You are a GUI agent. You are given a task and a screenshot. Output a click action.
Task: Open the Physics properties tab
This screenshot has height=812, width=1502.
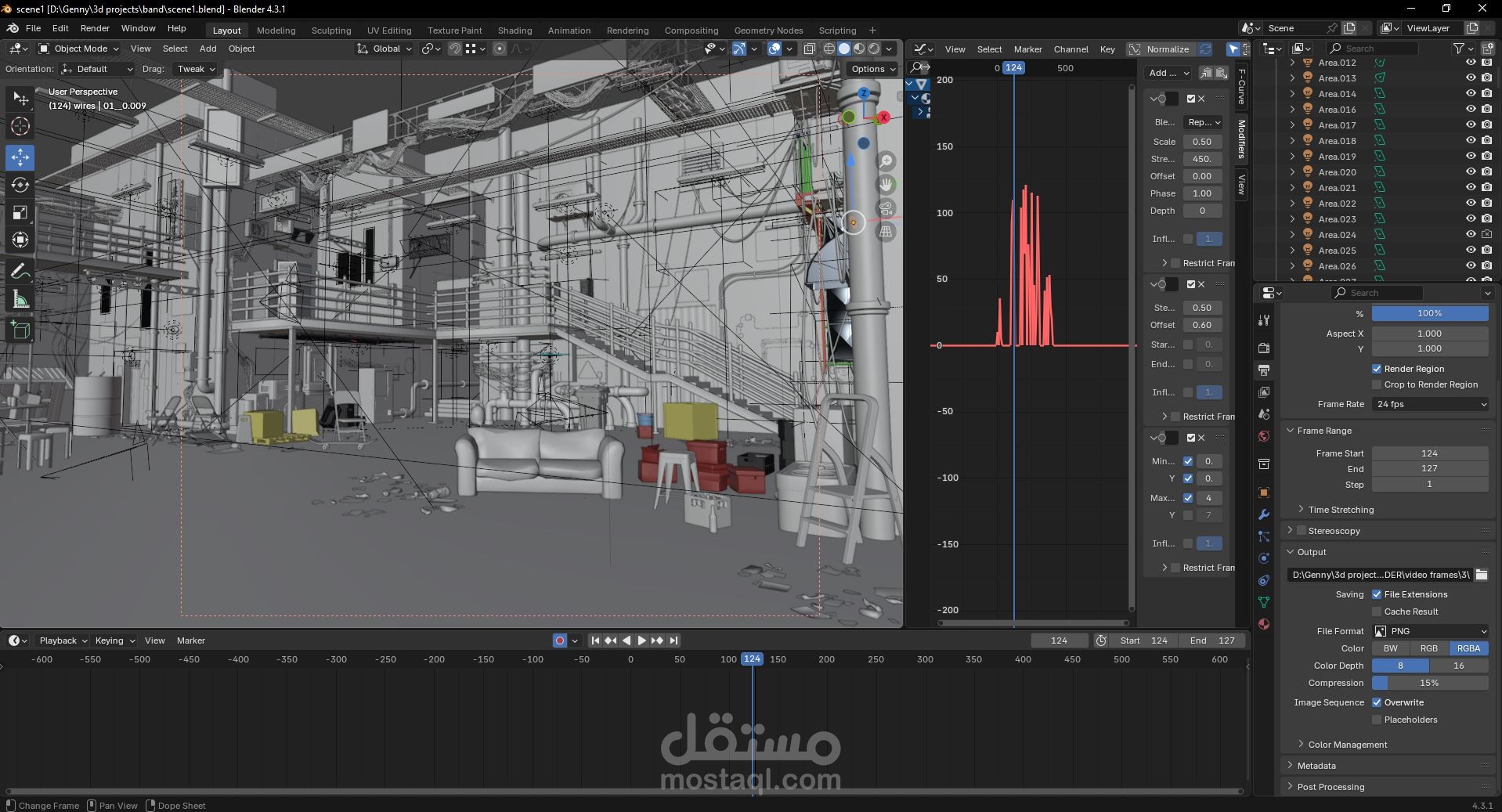click(x=1264, y=558)
